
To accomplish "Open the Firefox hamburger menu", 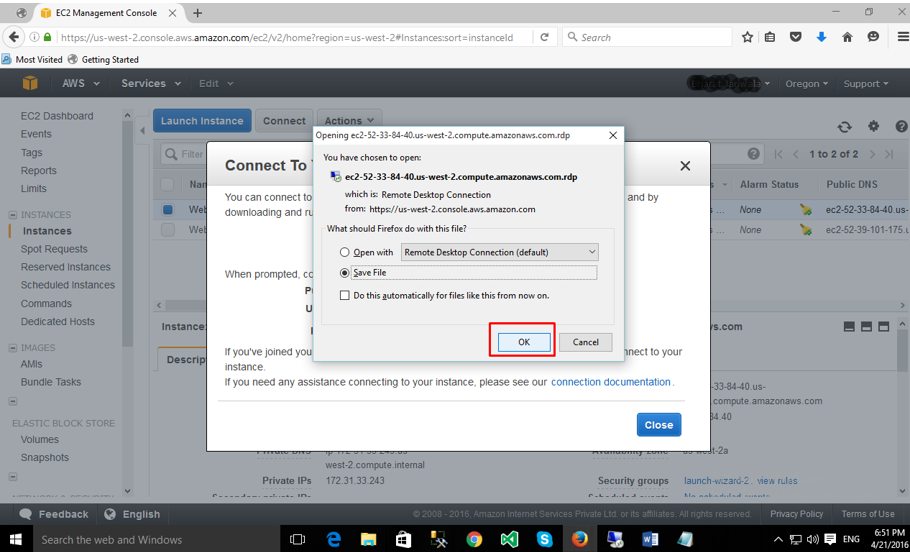I will [x=903, y=37].
